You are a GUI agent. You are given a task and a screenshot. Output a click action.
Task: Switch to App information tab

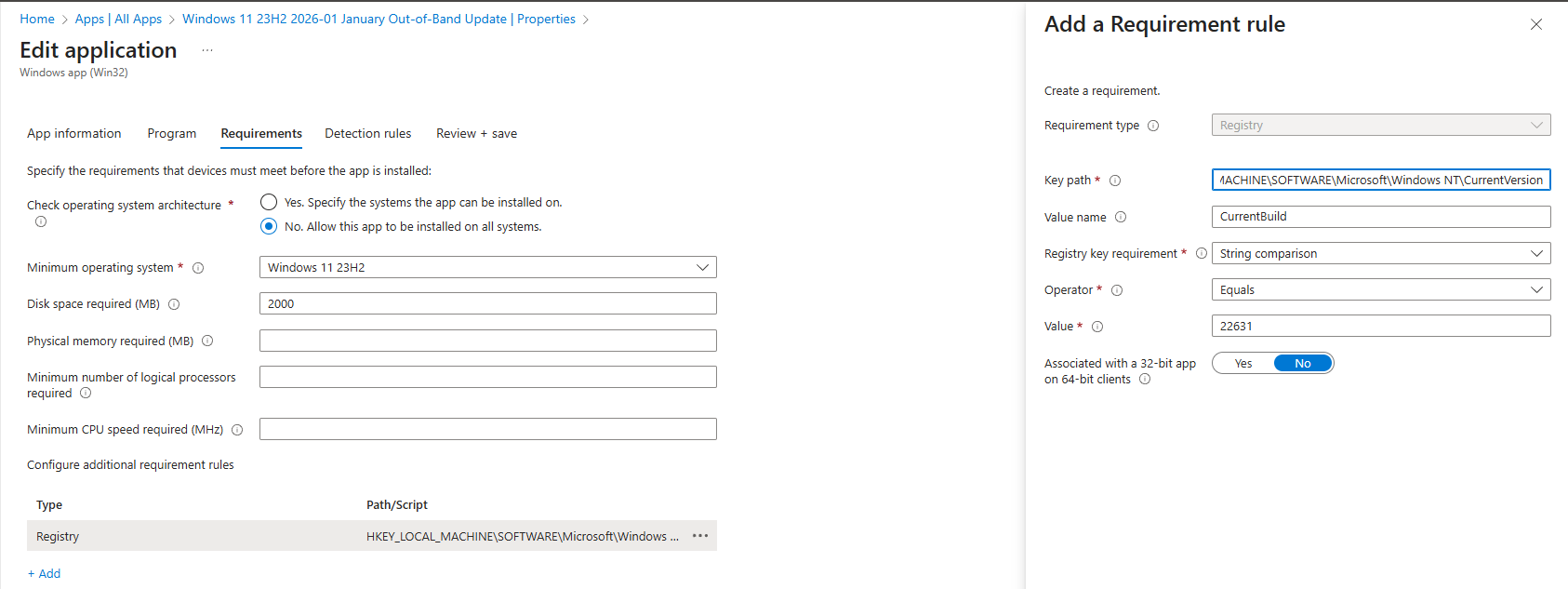(74, 134)
